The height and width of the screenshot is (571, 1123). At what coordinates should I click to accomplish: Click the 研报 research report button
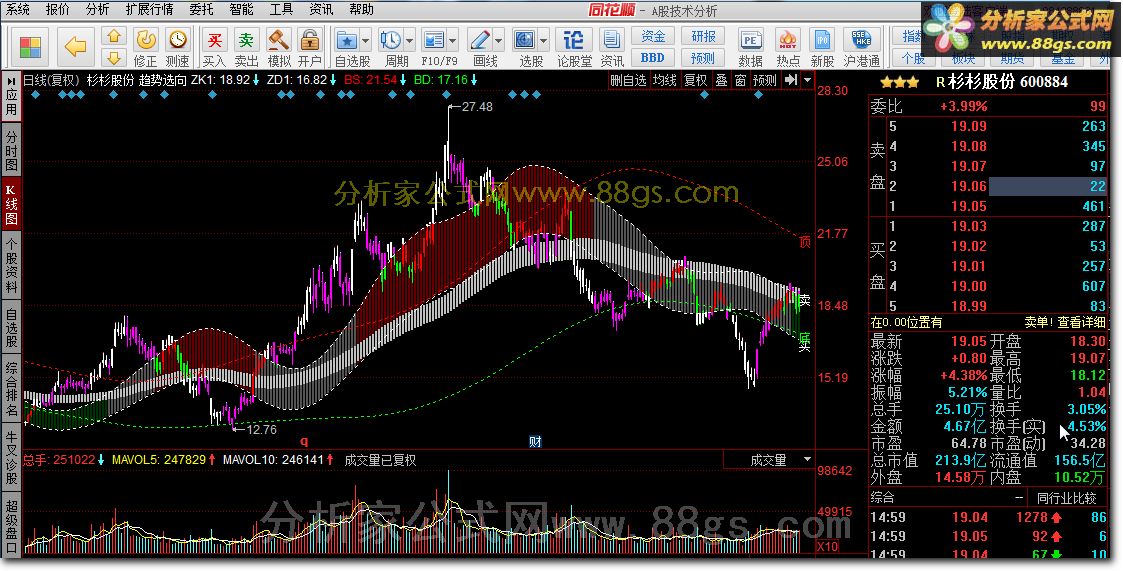click(703, 37)
